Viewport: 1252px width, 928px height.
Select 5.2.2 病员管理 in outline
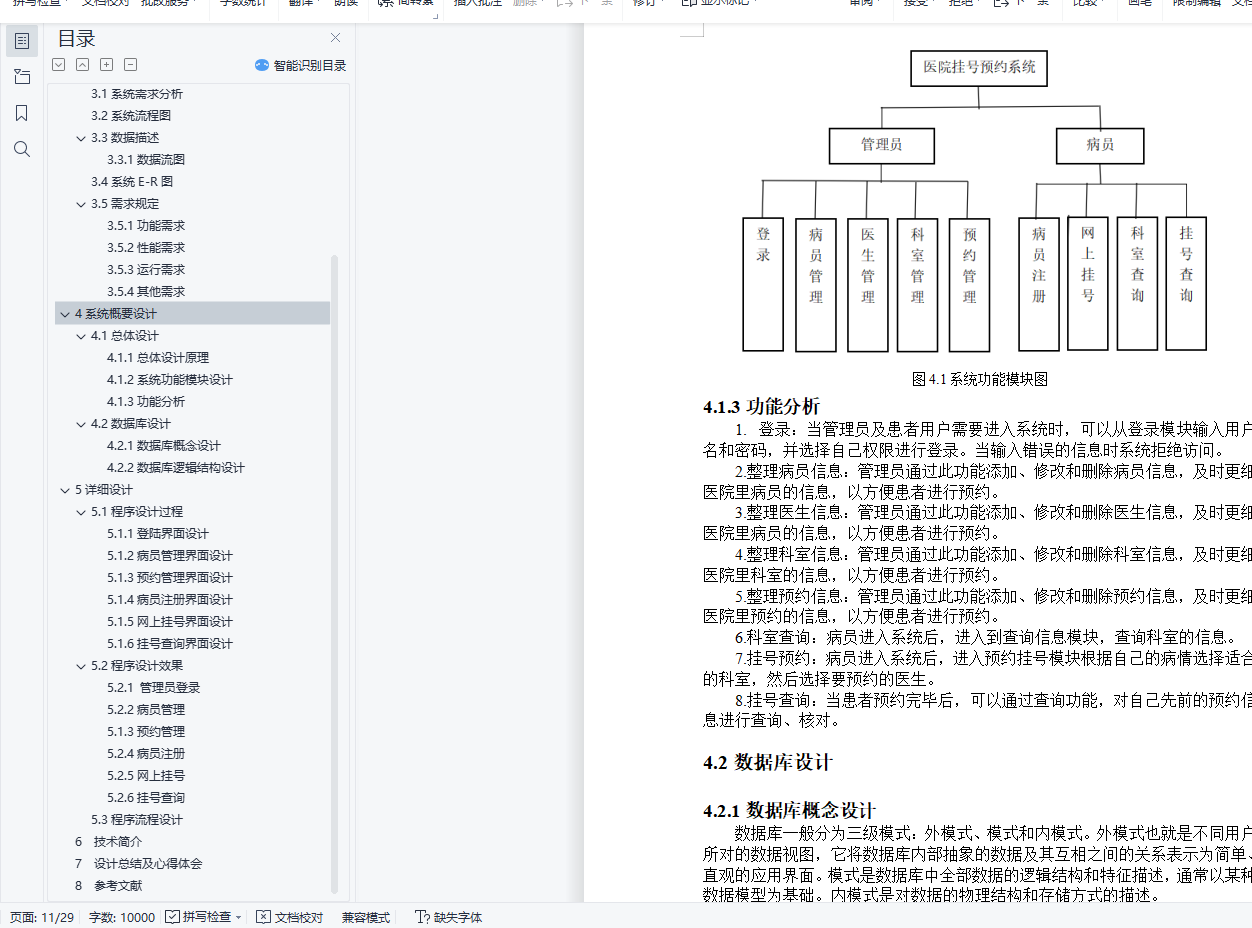(x=146, y=710)
